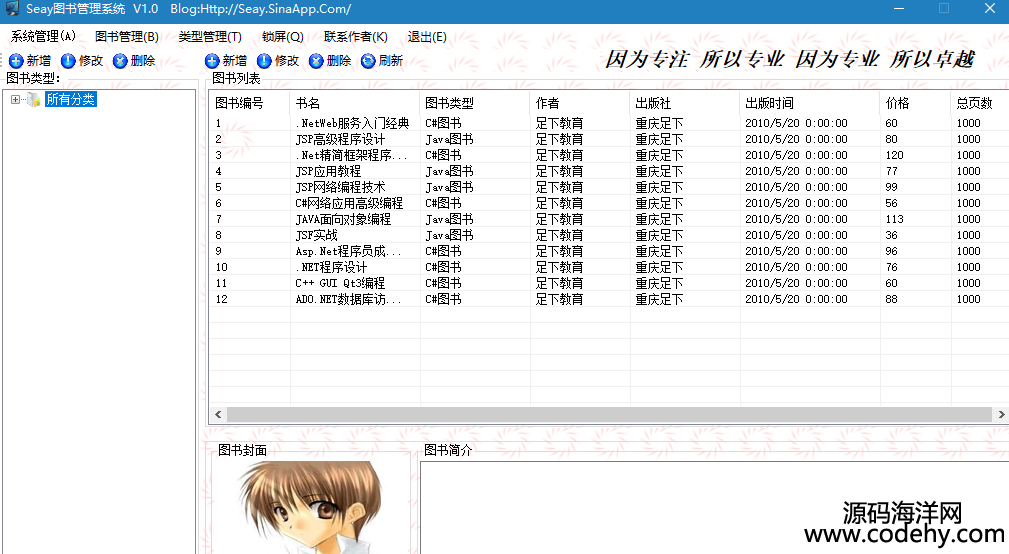Sort by 出版社 column header
This screenshot has width=1009, height=554.
pyautogui.click(x=685, y=103)
